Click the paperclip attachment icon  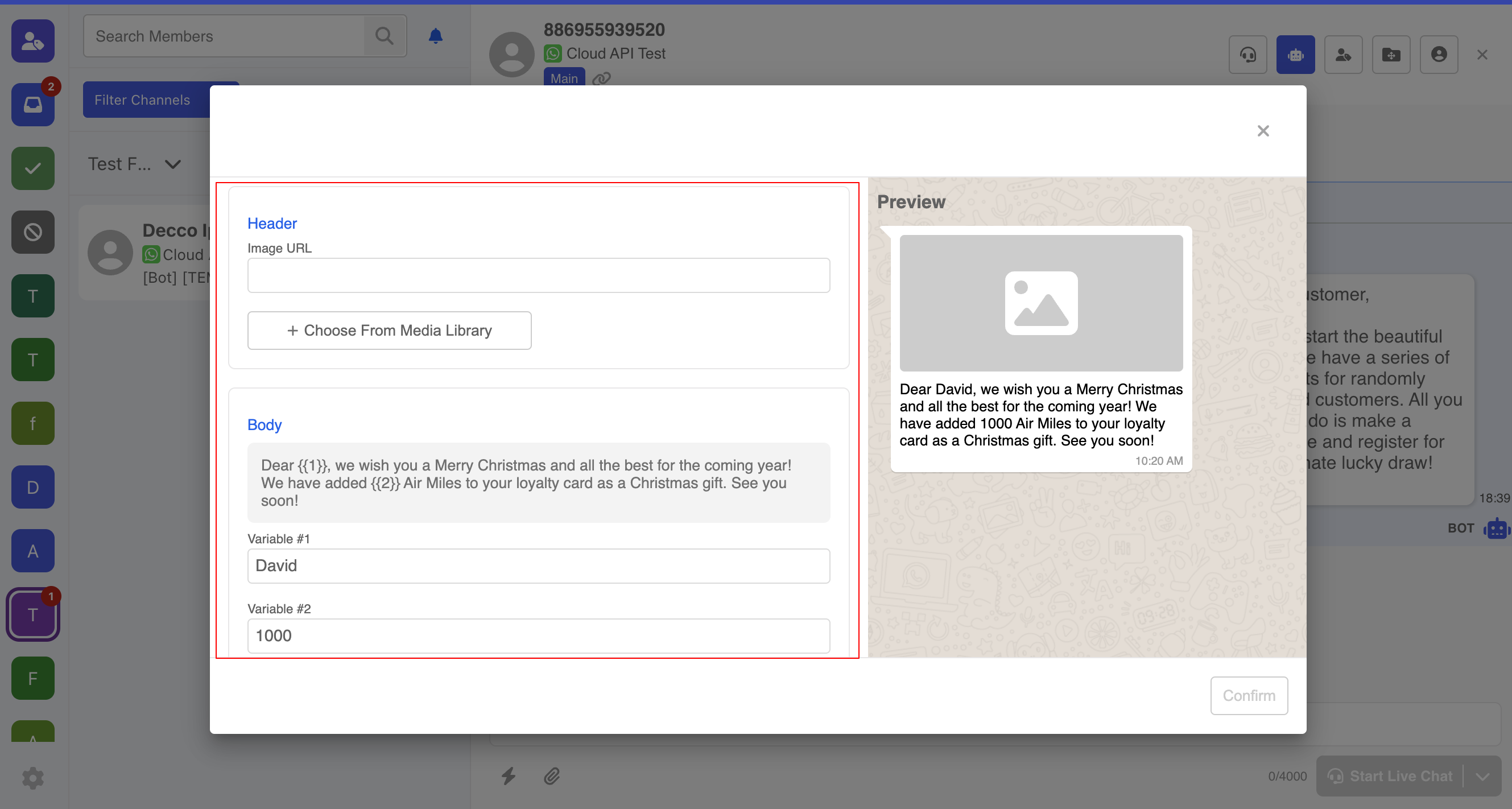pyautogui.click(x=551, y=776)
